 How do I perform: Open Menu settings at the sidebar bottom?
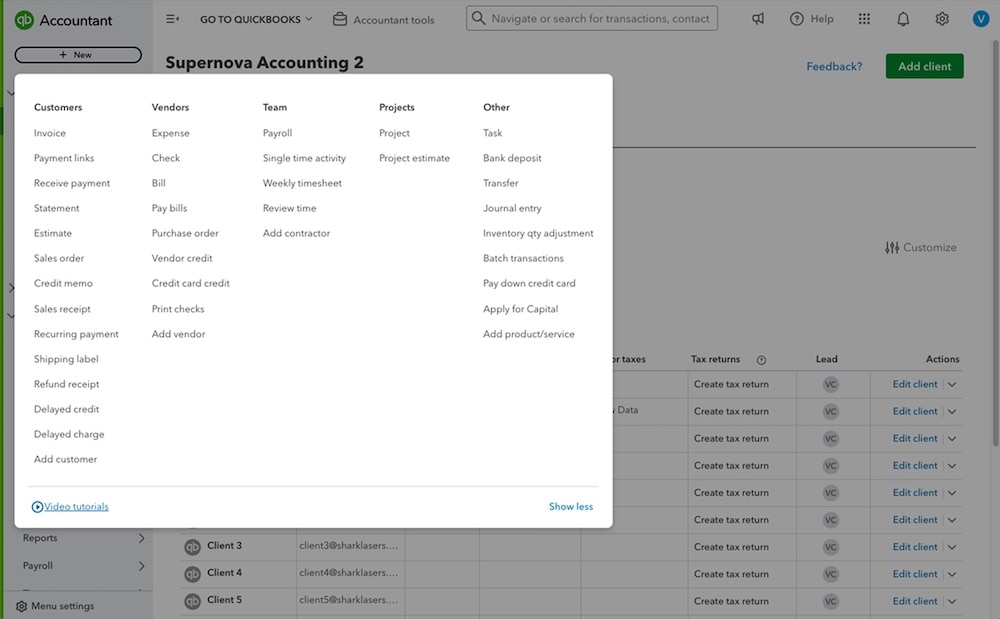55,606
